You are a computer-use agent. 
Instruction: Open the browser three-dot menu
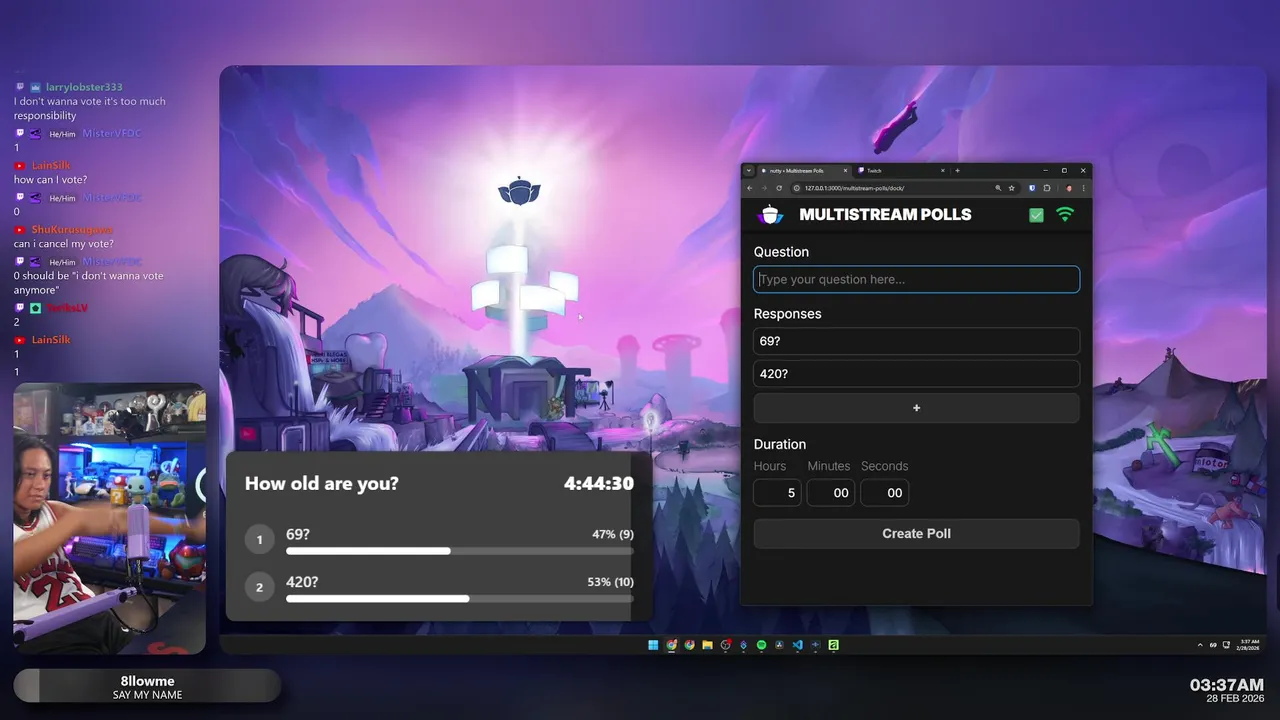pyautogui.click(x=1083, y=188)
